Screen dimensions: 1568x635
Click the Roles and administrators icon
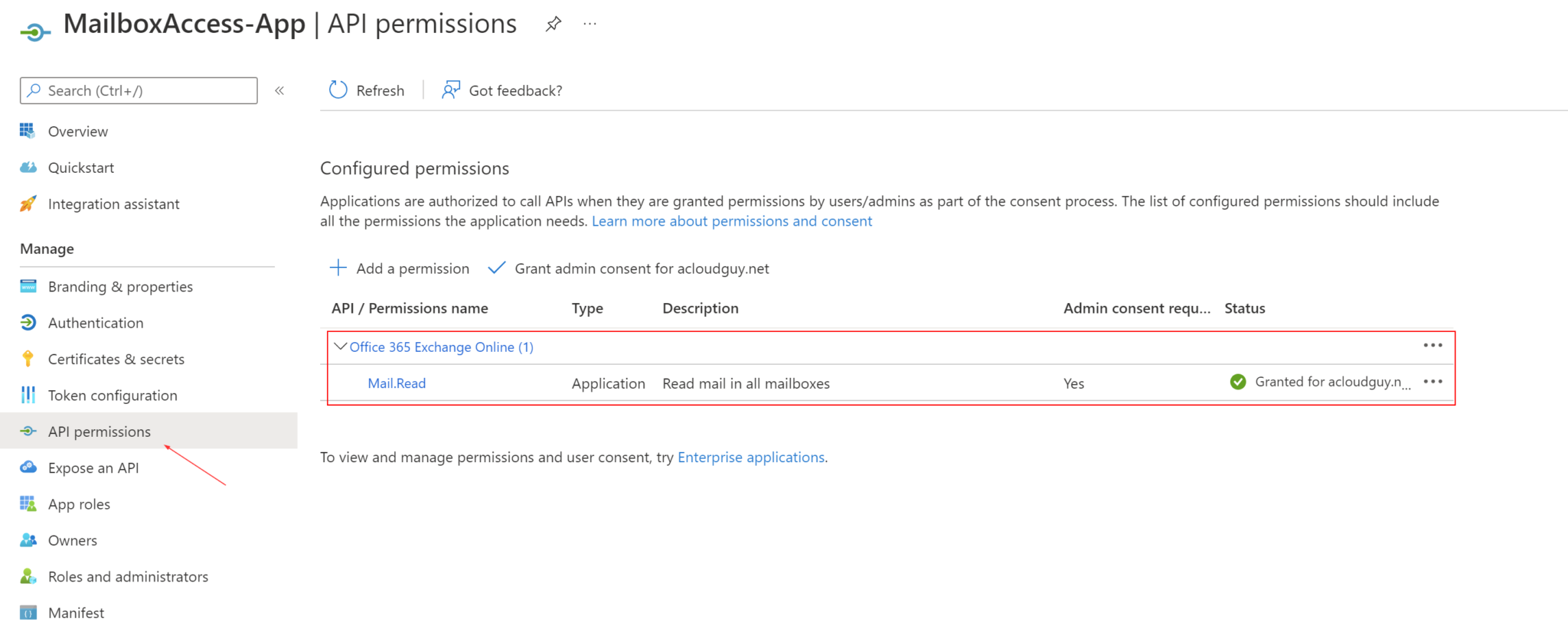(28, 576)
